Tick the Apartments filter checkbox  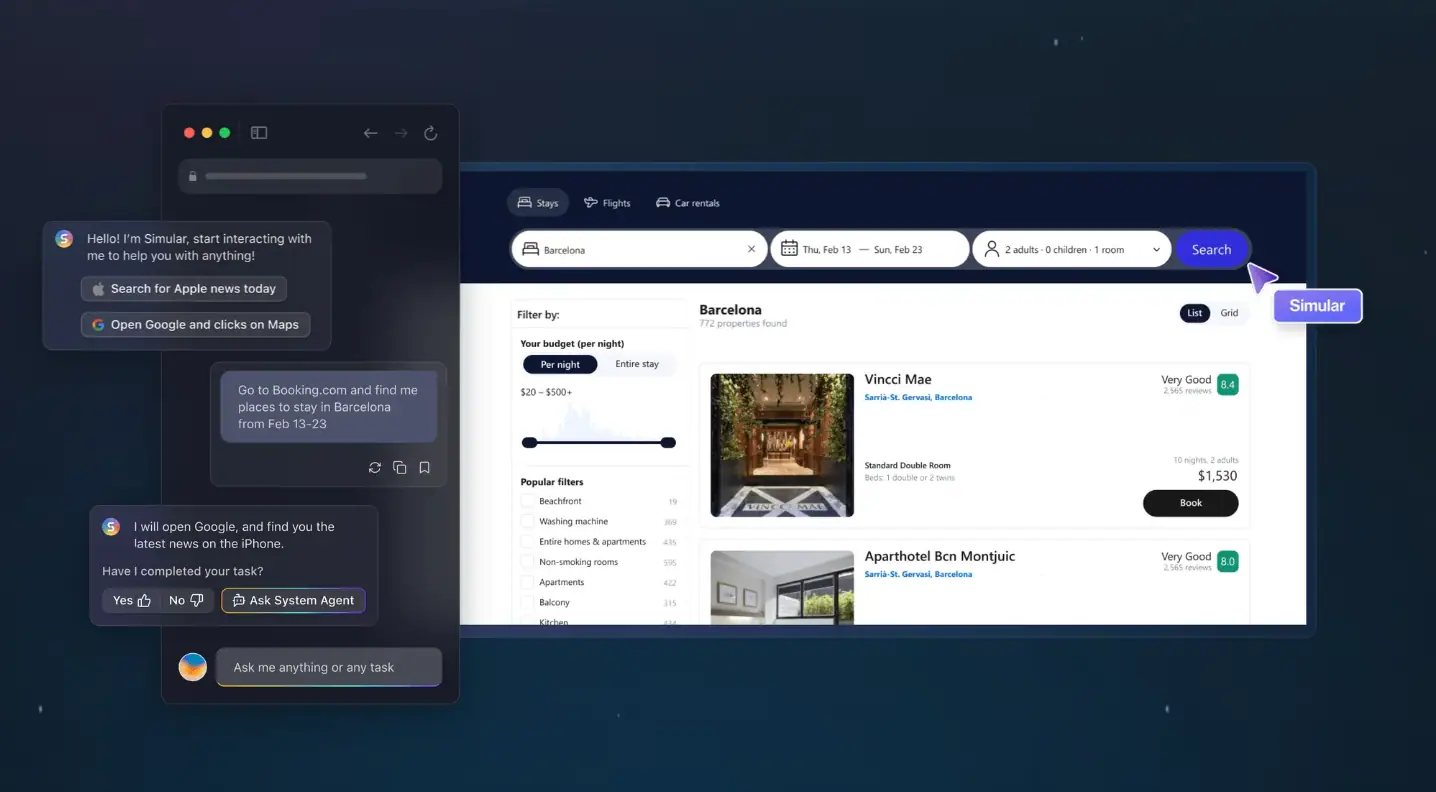[527, 582]
